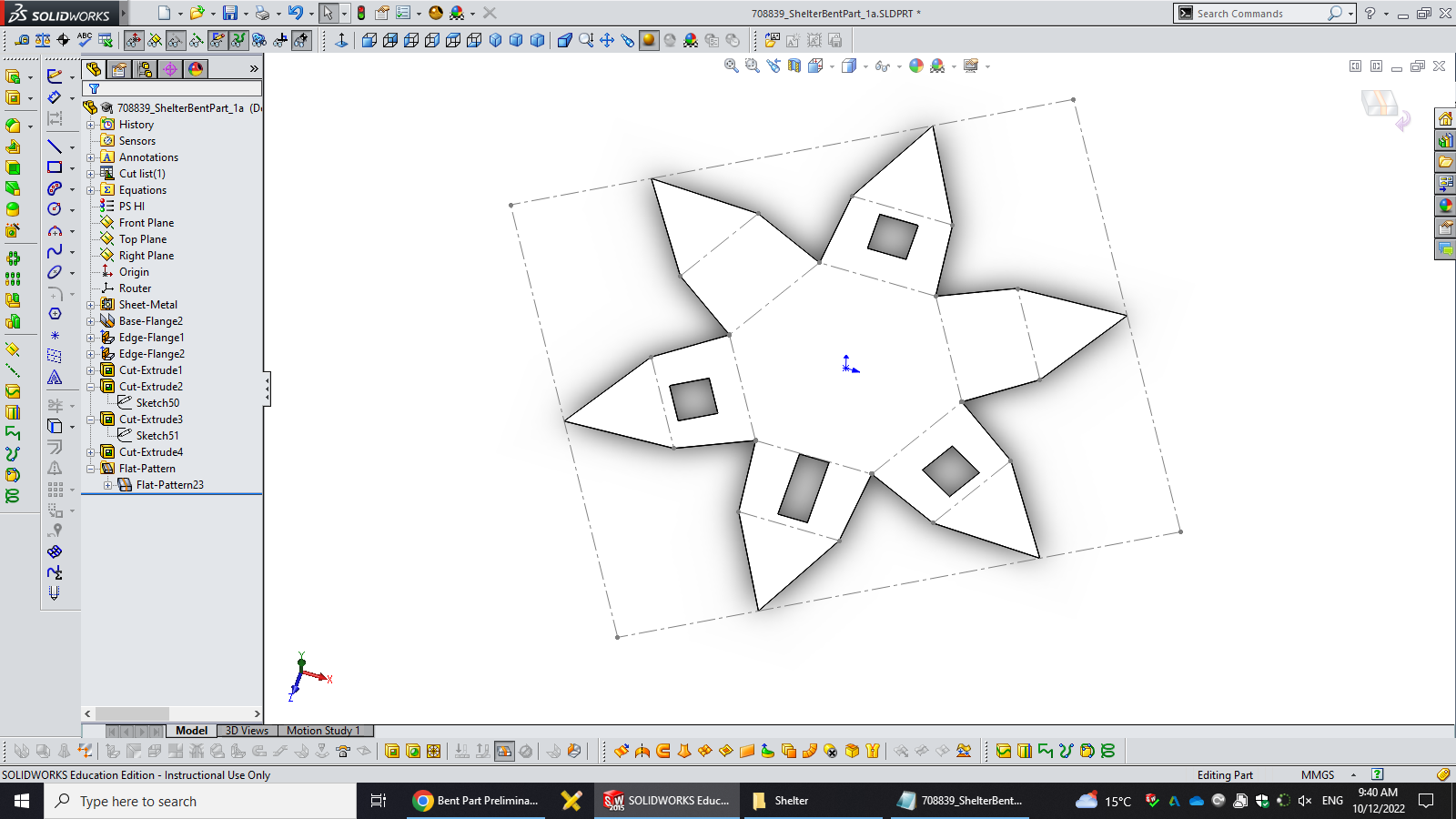The height and width of the screenshot is (819, 1456).
Task: Select Sketch51 in the feature tree
Action: (157, 436)
